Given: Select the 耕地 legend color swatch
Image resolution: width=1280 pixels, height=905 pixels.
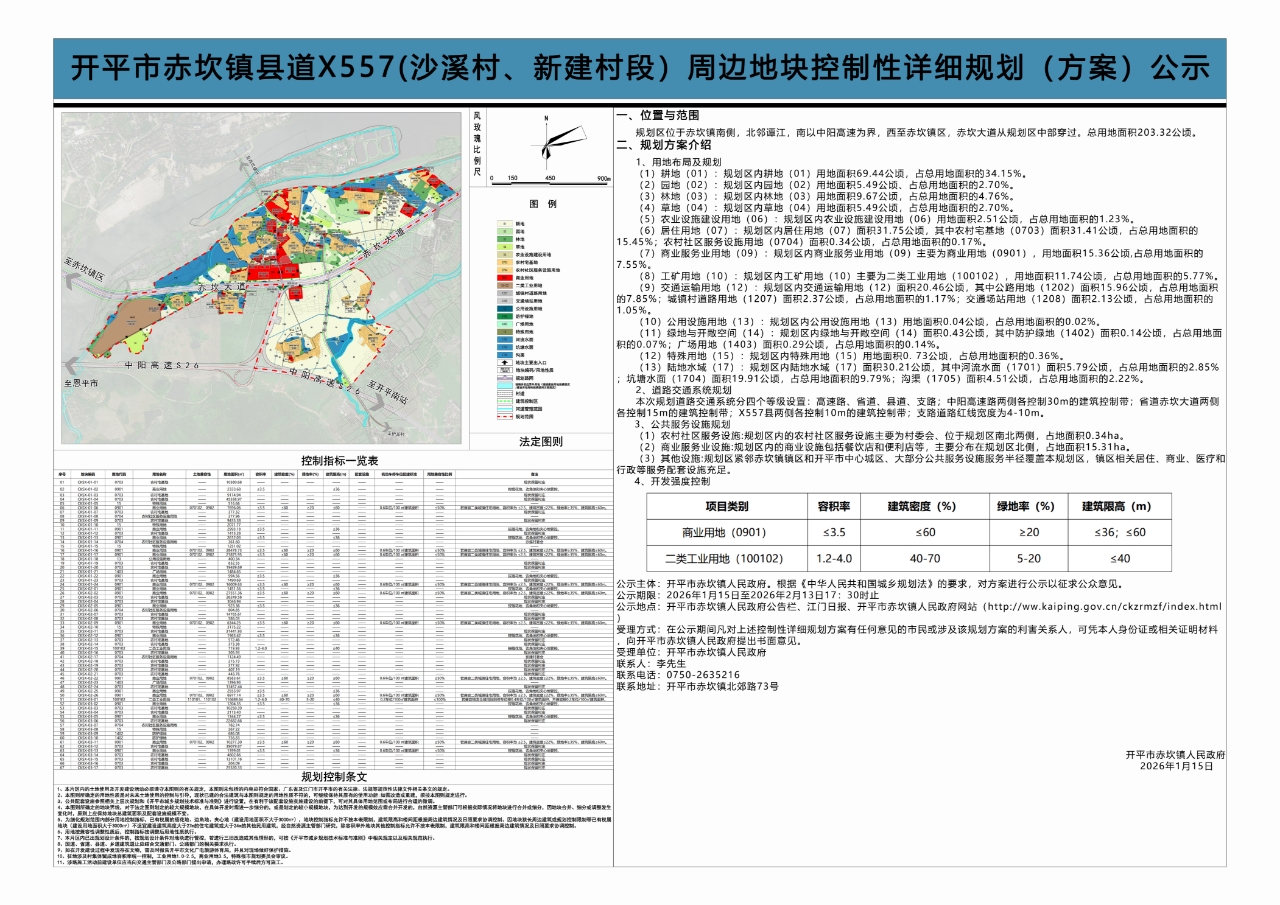Looking at the screenshot, I should tap(503, 225).
